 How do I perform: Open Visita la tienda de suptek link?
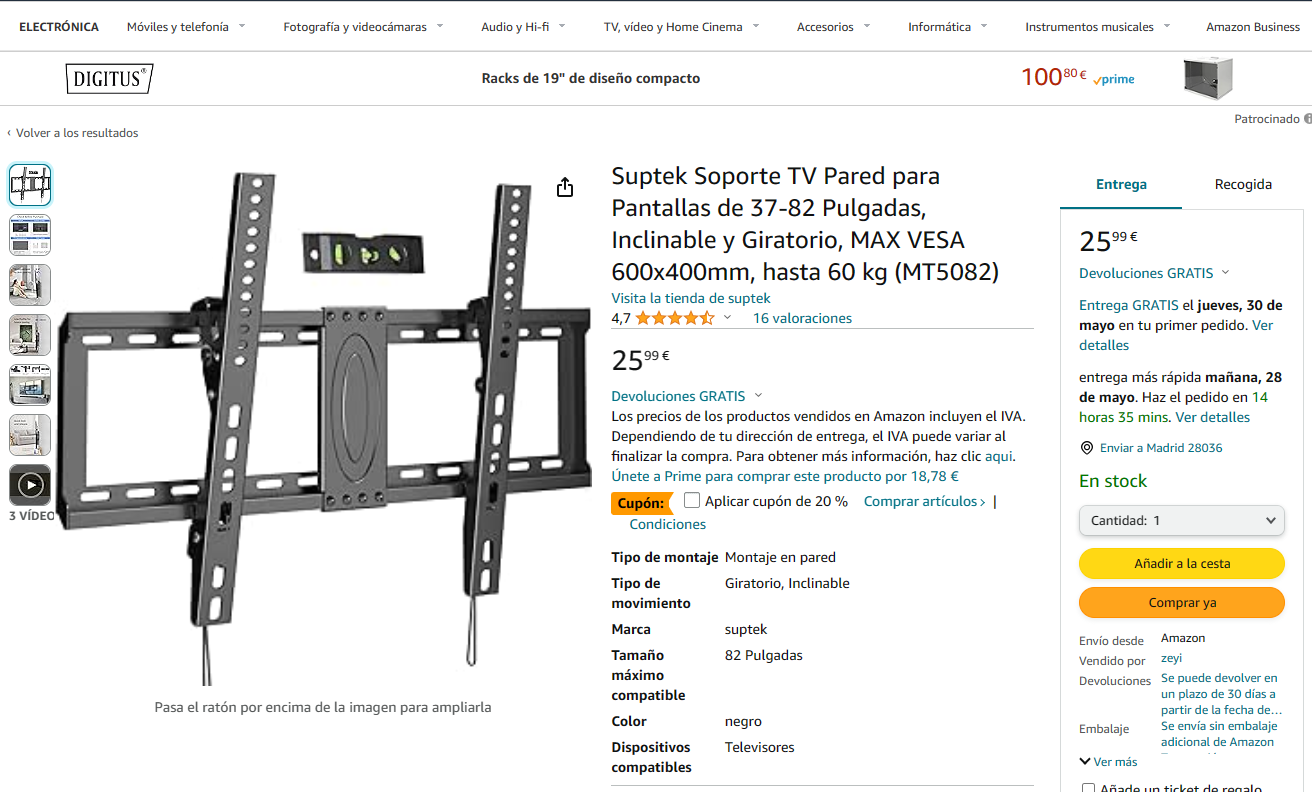tap(691, 298)
